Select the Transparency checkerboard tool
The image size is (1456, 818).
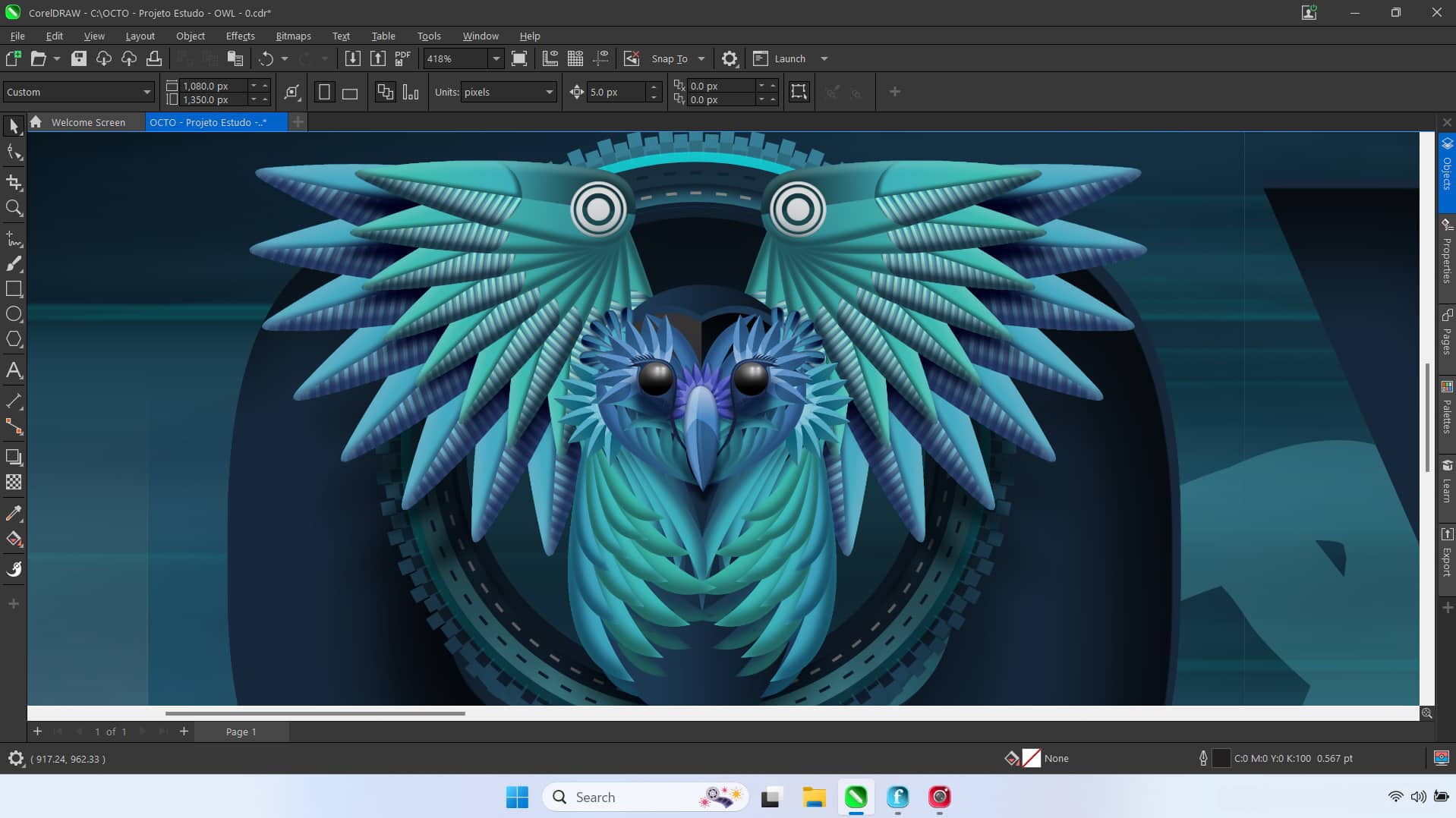(x=14, y=483)
